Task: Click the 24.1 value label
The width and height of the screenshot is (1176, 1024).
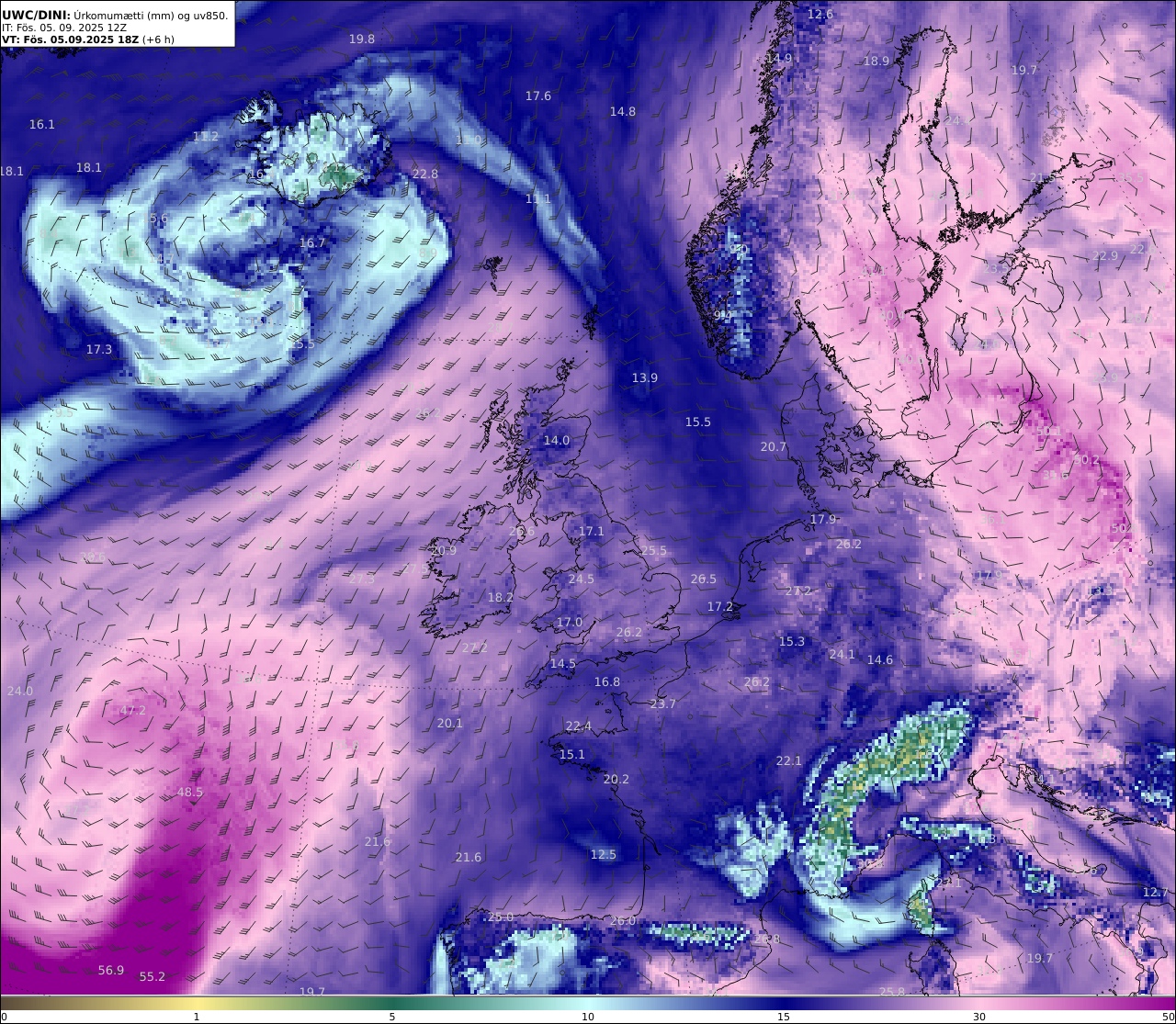Action: pos(842,655)
